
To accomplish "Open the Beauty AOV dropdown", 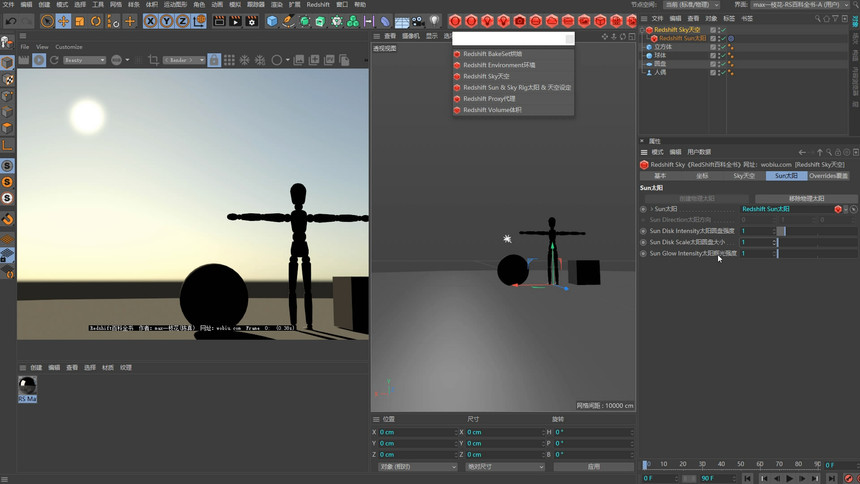I will click(x=84, y=60).
